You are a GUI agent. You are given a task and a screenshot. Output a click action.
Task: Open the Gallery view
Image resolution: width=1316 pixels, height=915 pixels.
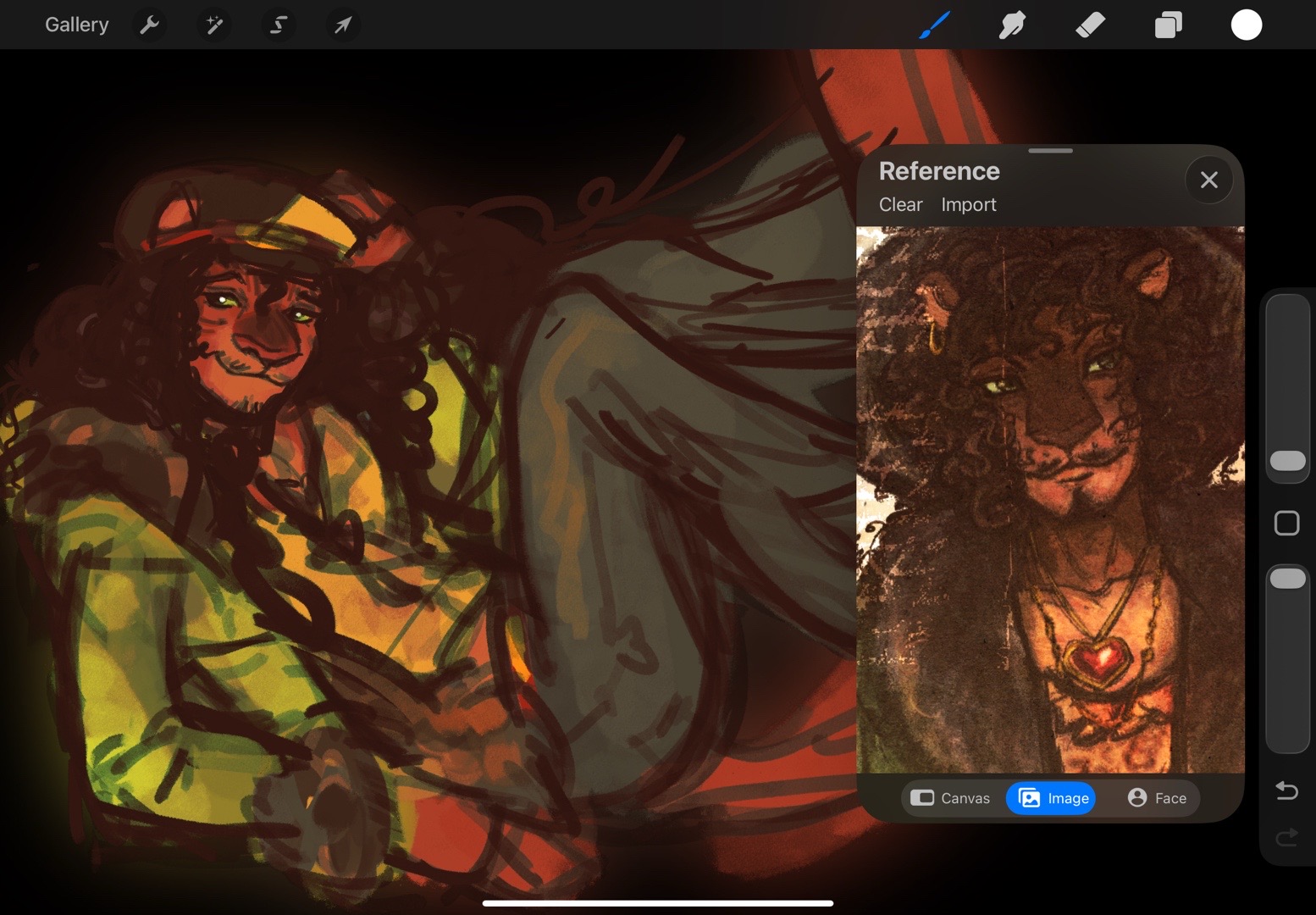point(77,25)
